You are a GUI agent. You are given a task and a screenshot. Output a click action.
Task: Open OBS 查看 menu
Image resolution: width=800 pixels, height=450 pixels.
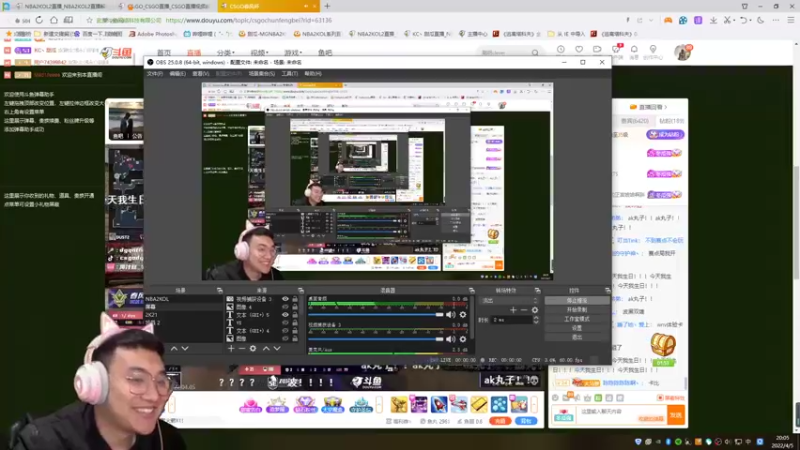[201, 74]
